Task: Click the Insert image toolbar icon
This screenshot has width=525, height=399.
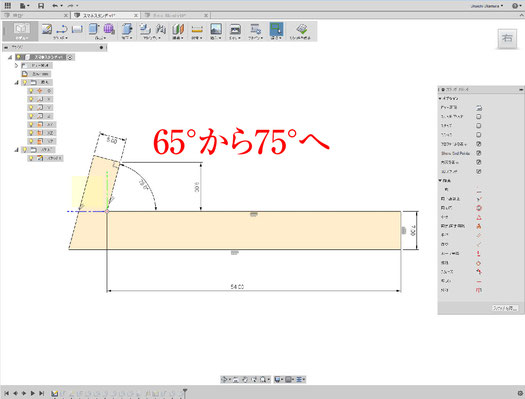Action: coord(216,29)
